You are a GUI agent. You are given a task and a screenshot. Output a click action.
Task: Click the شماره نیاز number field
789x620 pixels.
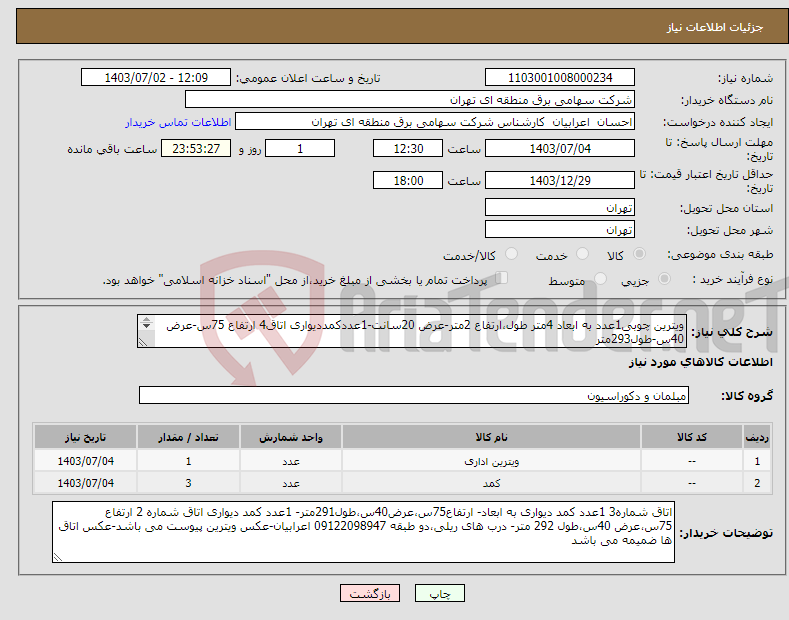[560, 78]
